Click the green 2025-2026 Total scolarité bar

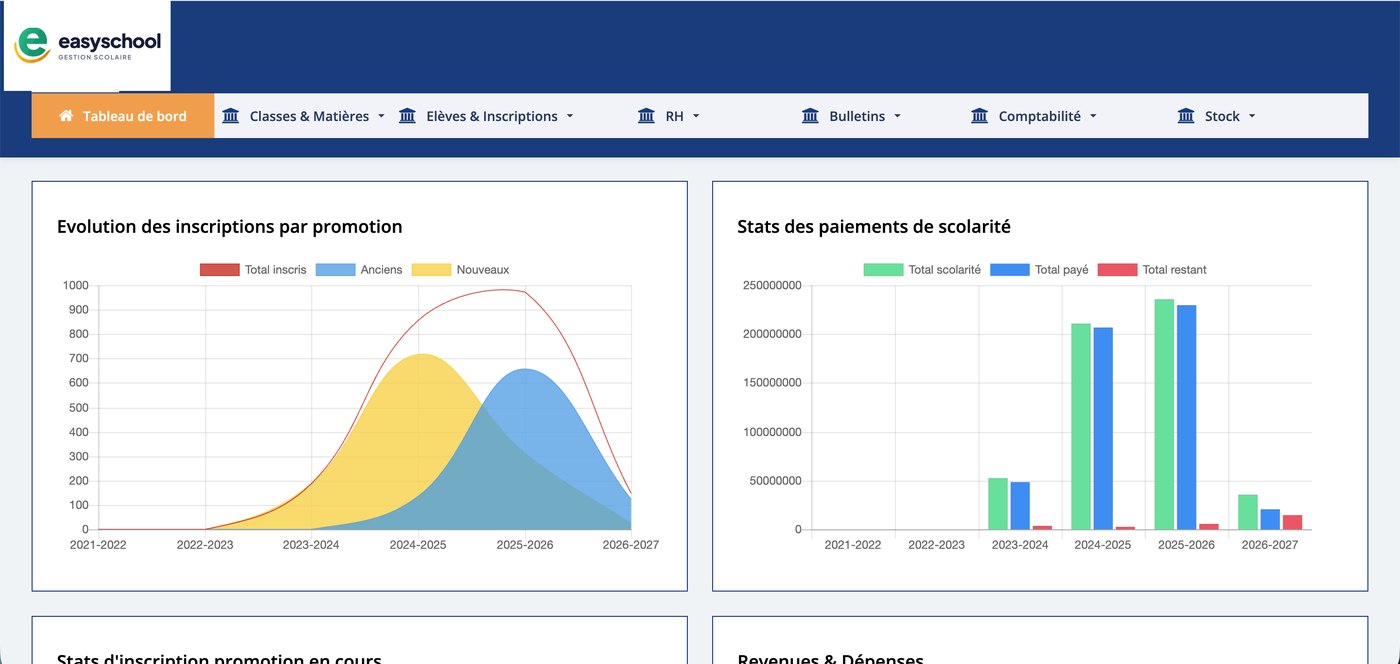coord(1164,414)
